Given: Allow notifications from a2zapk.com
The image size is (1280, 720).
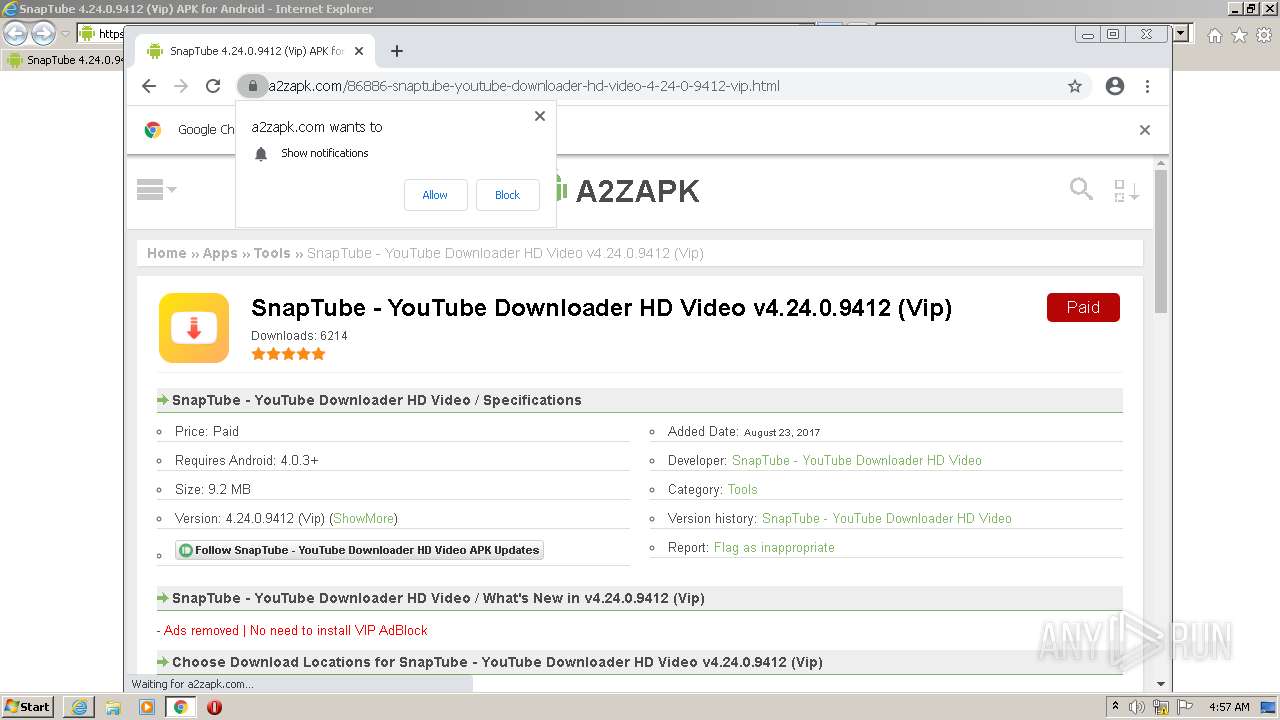Looking at the screenshot, I should [435, 195].
